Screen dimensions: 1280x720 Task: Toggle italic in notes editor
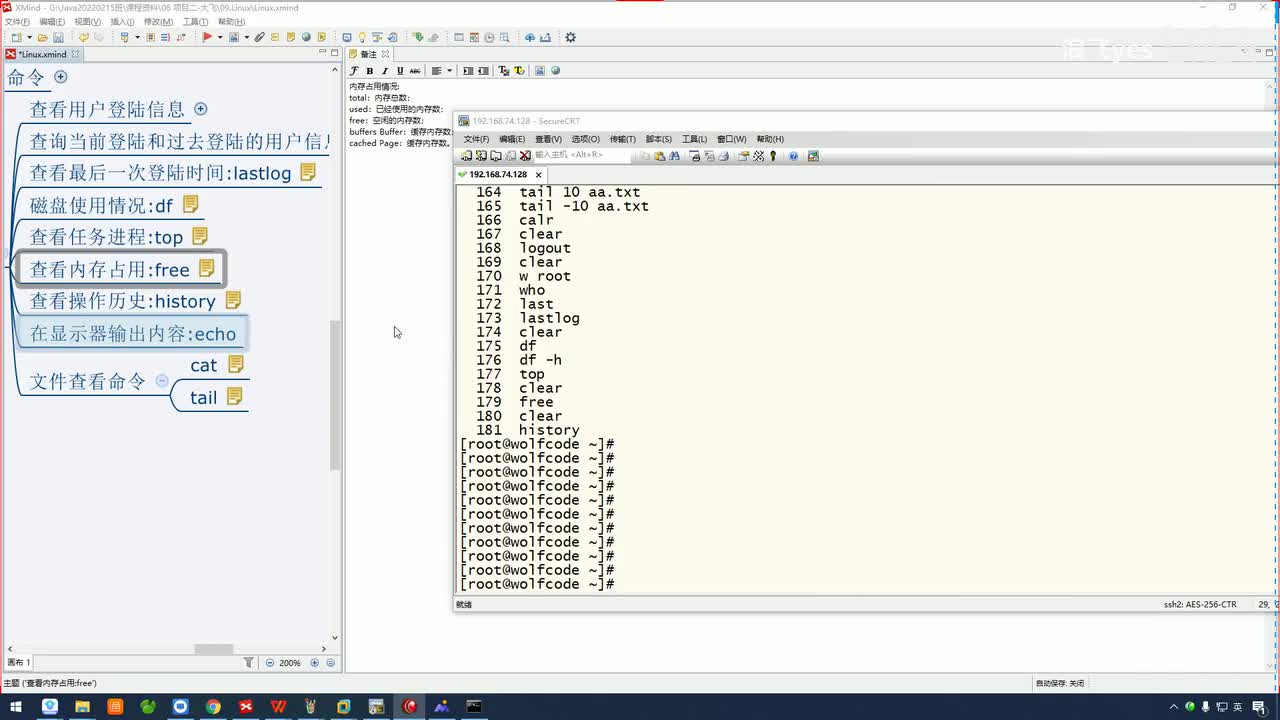point(384,71)
